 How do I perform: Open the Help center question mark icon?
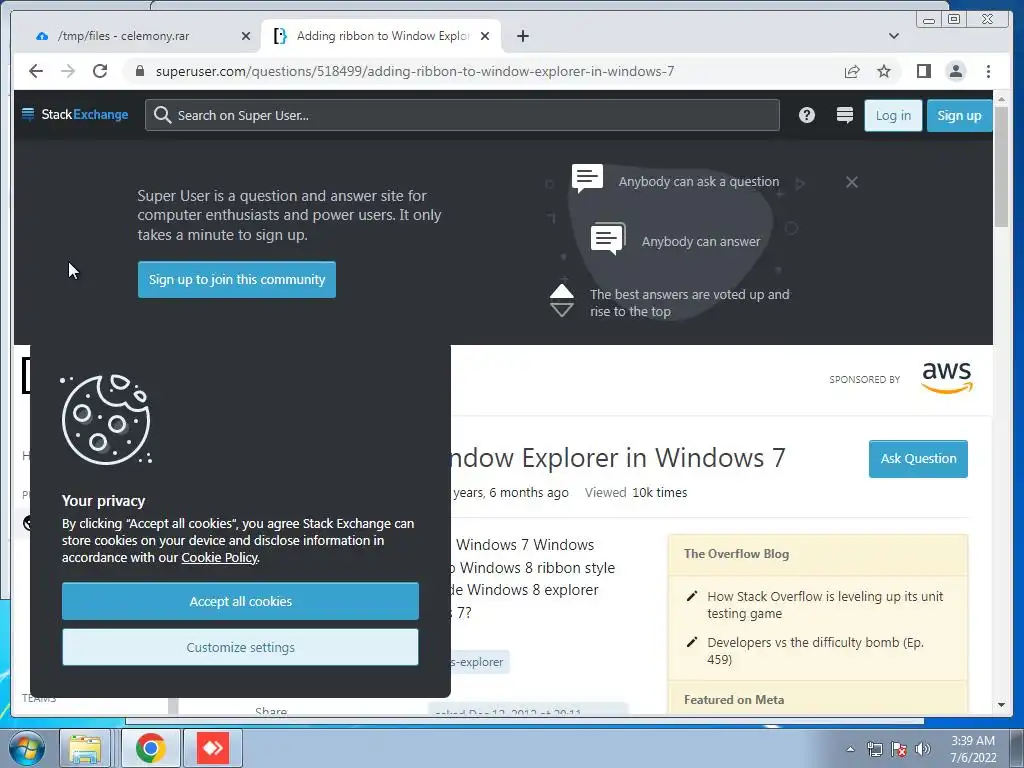pyautogui.click(x=807, y=115)
